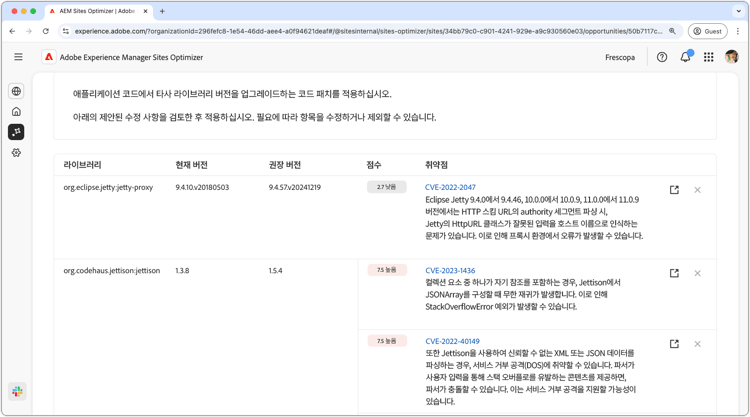The width and height of the screenshot is (750, 417).
Task: Open external link for CVE-2022-40149 row
Action: (x=674, y=344)
